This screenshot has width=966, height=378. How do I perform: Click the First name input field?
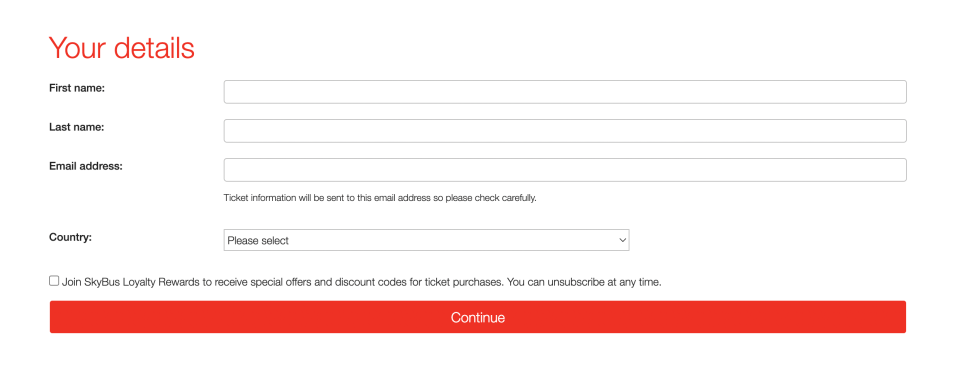click(565, 92)
